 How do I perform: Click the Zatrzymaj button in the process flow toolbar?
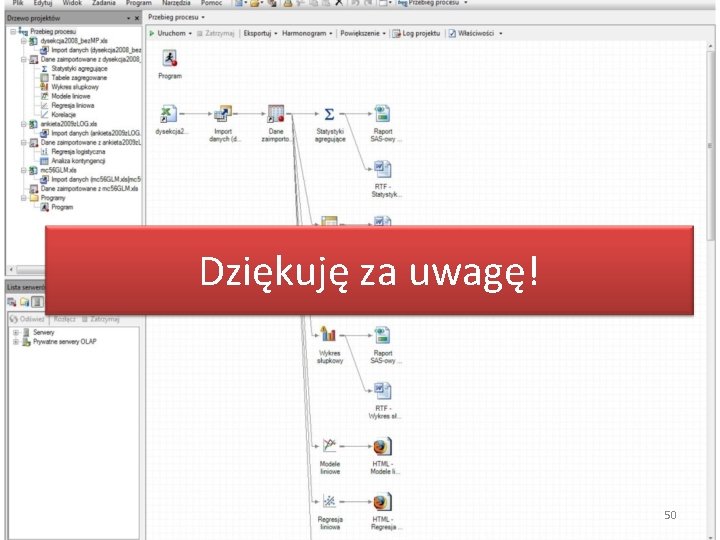coord(216,33)
